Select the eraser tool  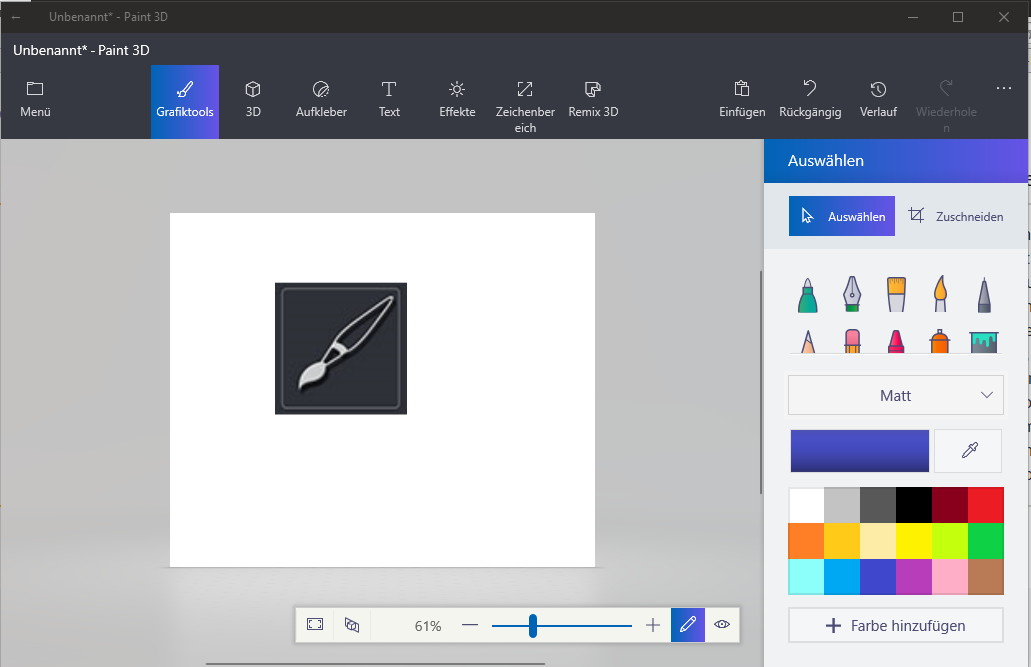pyautogui.click(x=852, y=341)
